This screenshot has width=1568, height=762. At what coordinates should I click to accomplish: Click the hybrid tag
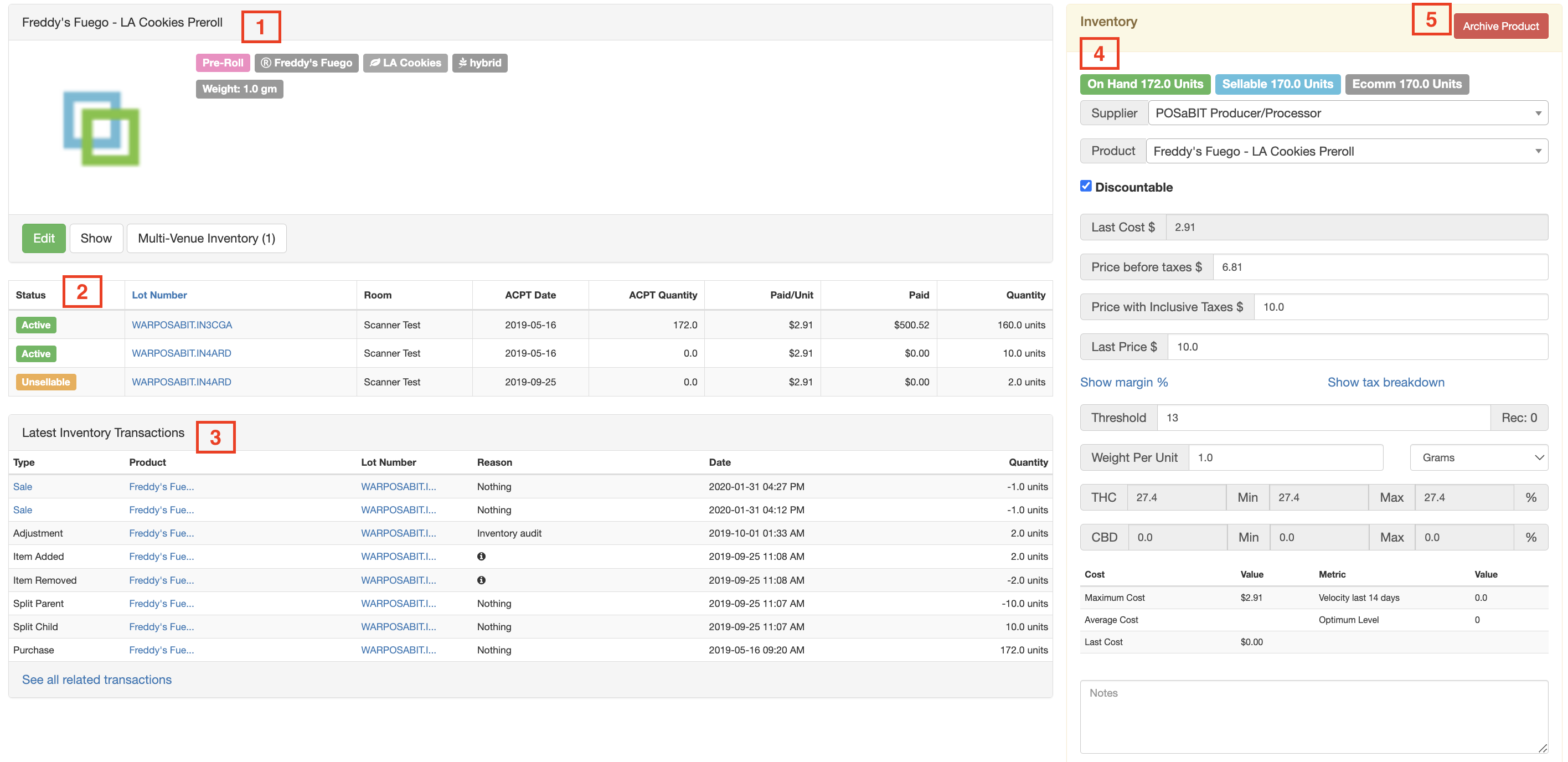click(x=479, y=63)
